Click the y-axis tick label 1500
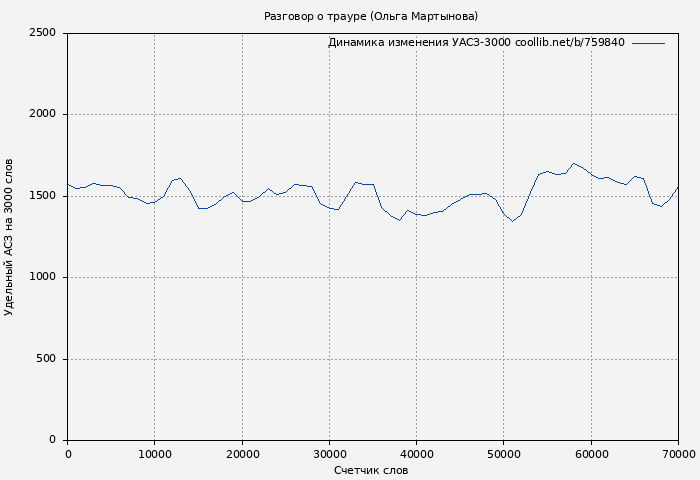 (x=43, y=196)
